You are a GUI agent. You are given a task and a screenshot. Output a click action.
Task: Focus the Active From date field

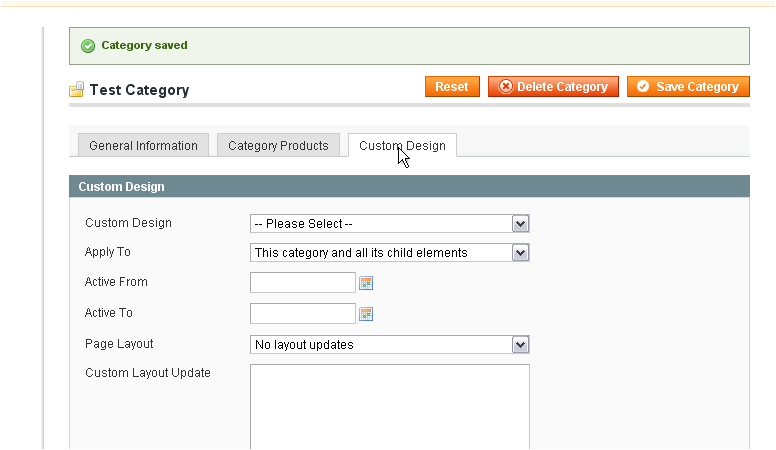click(303, 283)
